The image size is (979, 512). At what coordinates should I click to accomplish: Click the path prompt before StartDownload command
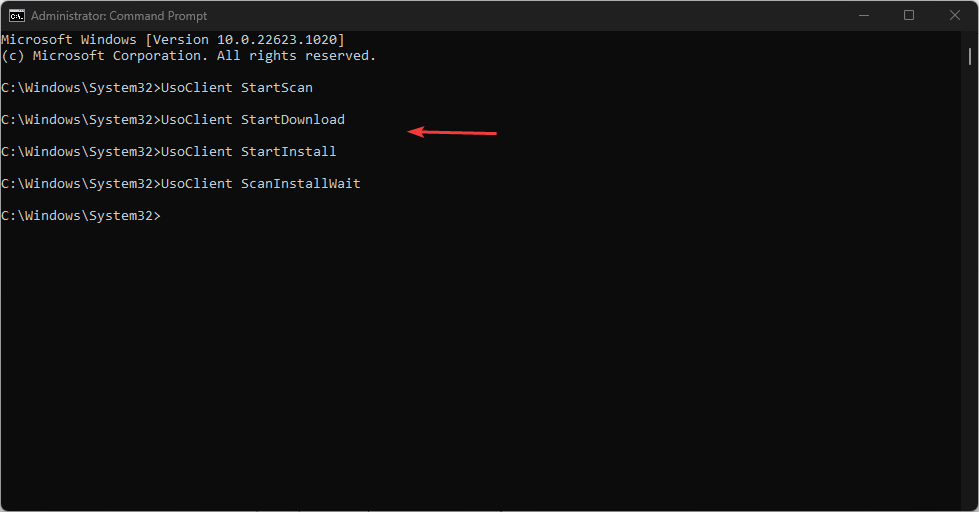click(x=81, y=119)
